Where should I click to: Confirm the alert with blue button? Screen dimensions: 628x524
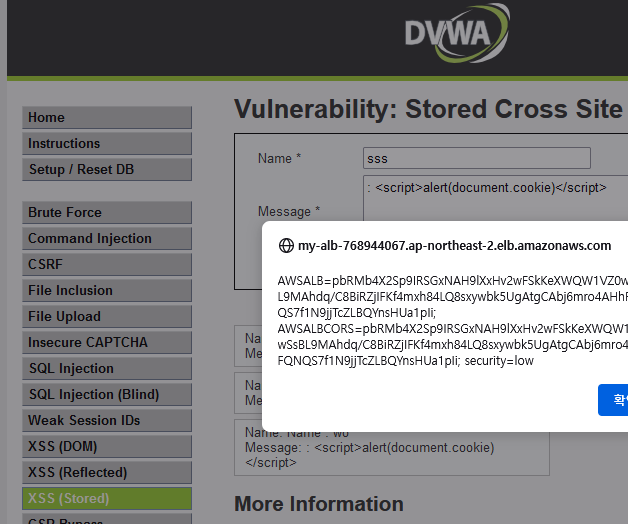click(613, 400)
